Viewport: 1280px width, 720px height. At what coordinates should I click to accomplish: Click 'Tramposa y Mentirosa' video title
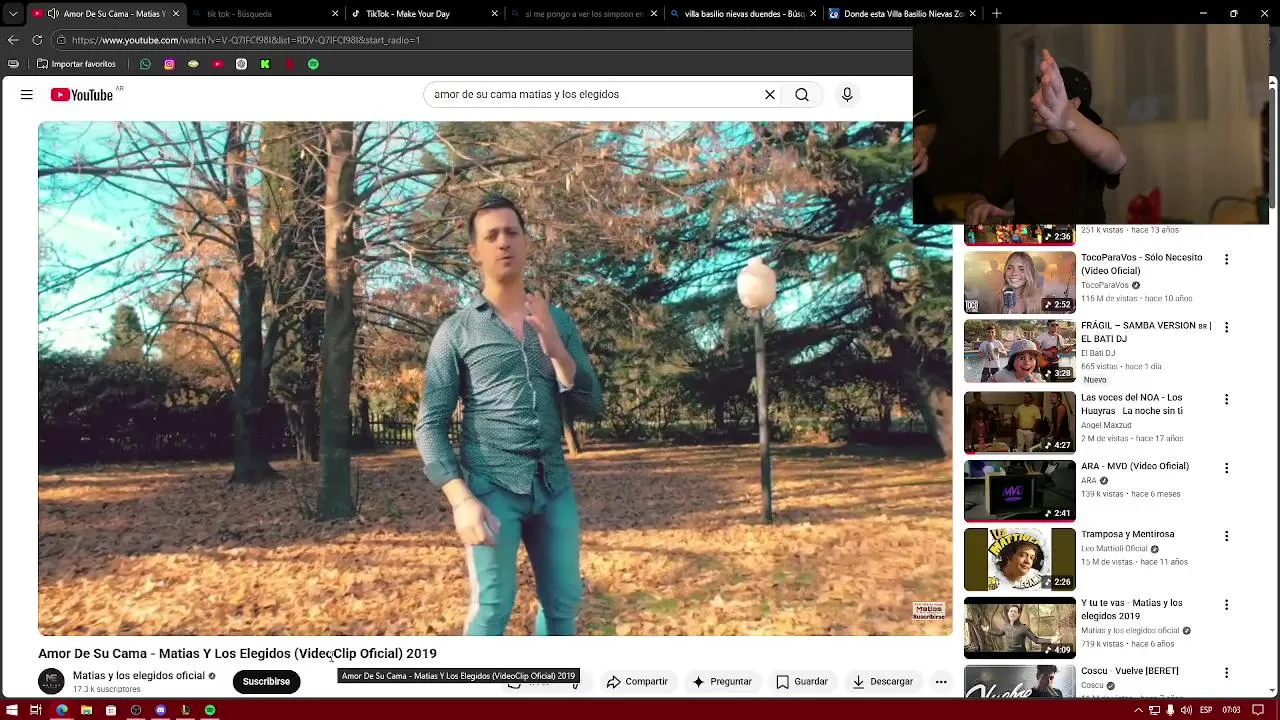(1127, 534)
